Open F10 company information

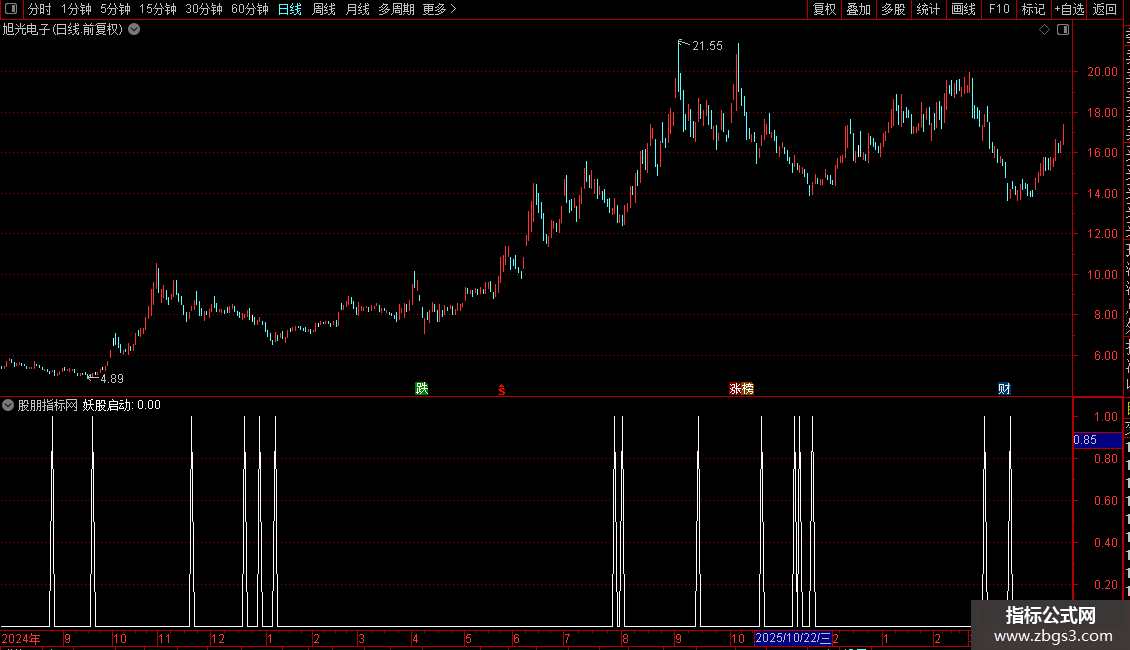tap(999, 9)
